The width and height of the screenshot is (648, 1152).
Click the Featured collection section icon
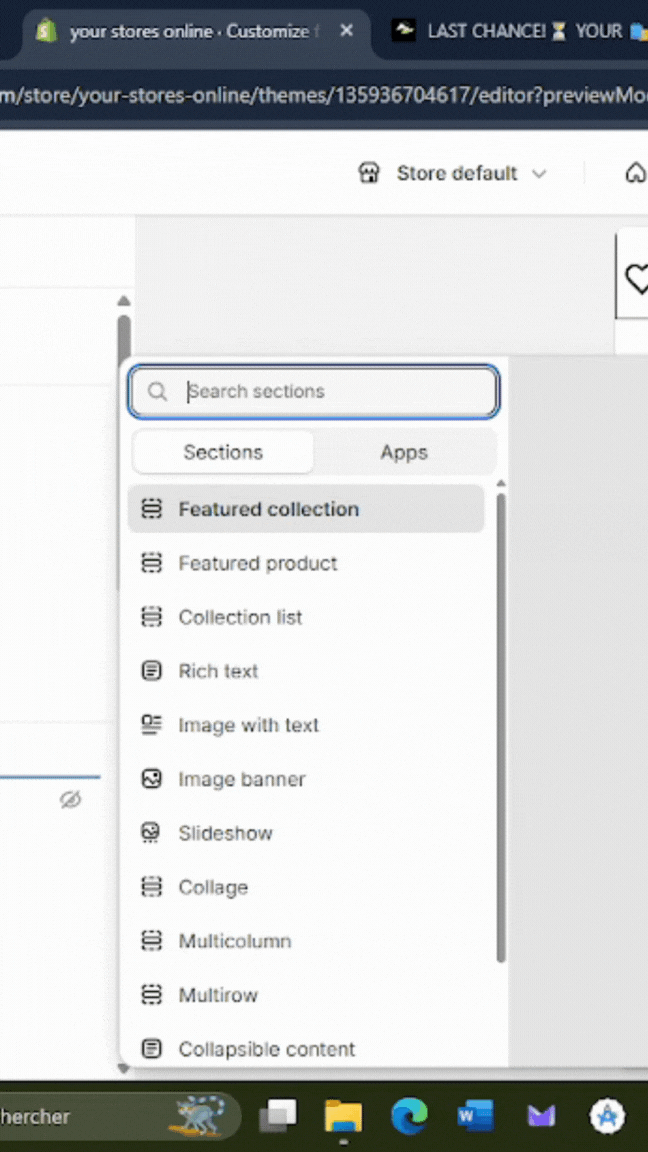click(151, 509)
